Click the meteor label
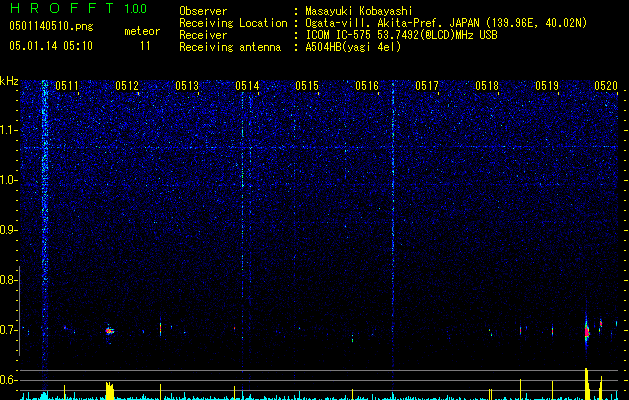Screen dimensions: 629x400 click(x=142, y=31)
